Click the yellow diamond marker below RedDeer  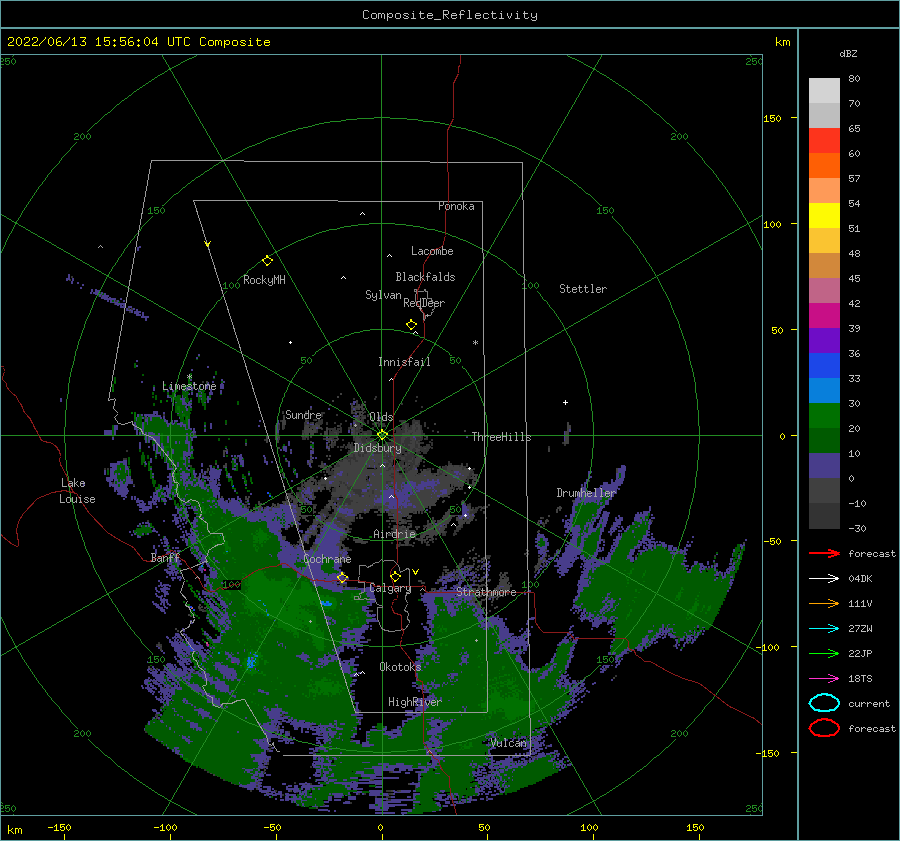click(x=411, y=325)
